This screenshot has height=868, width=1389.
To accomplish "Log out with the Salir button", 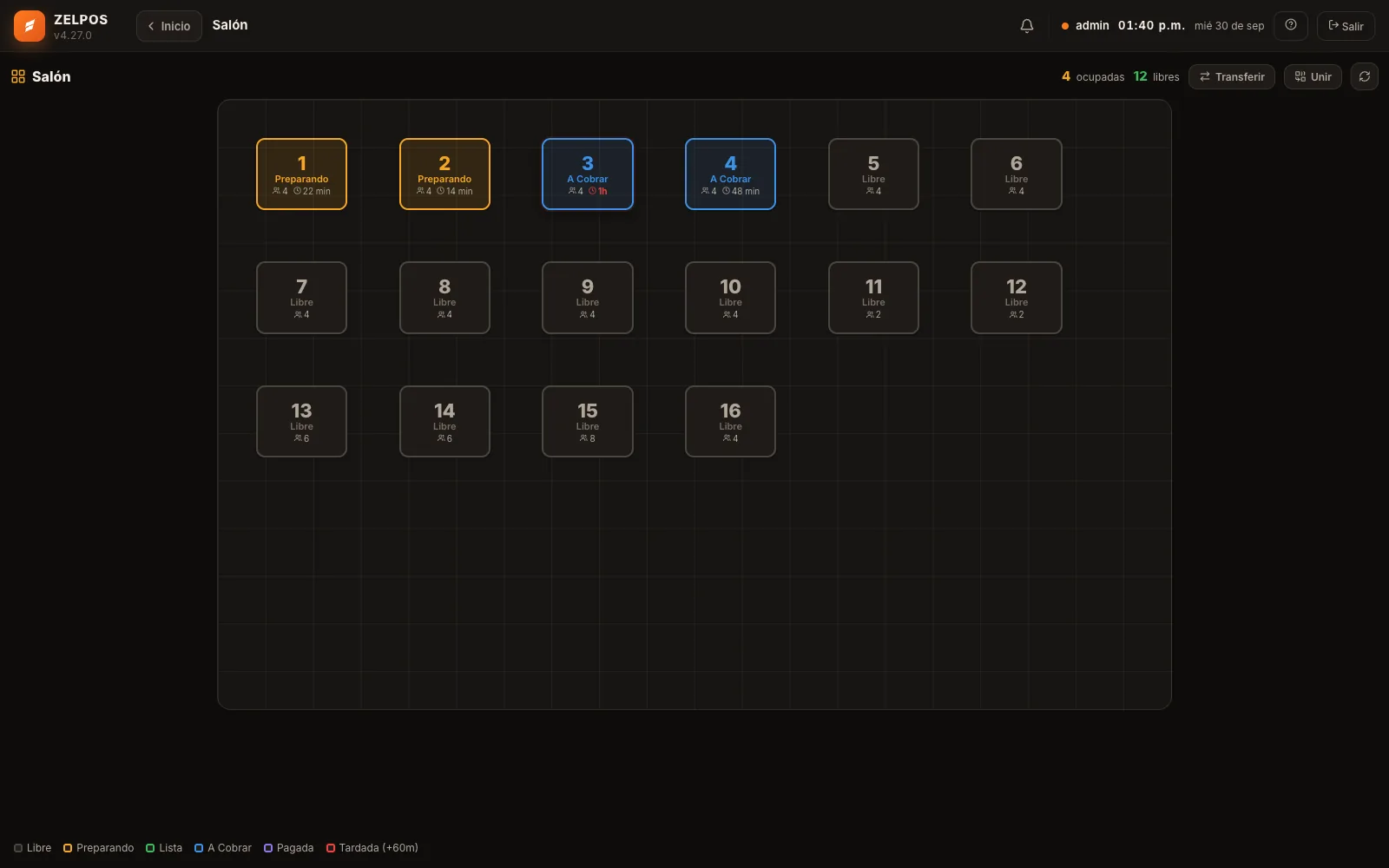I will pos(1346,26).
